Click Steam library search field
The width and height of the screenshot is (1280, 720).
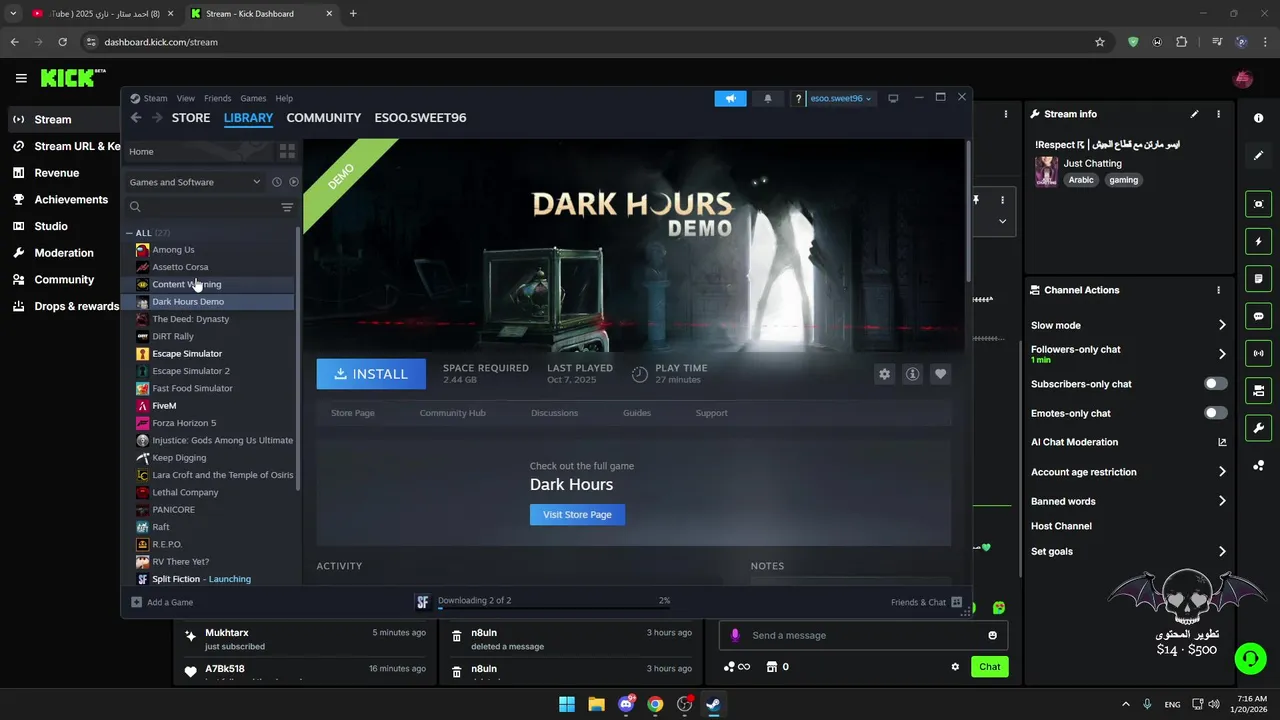click(x=205, y=207)
